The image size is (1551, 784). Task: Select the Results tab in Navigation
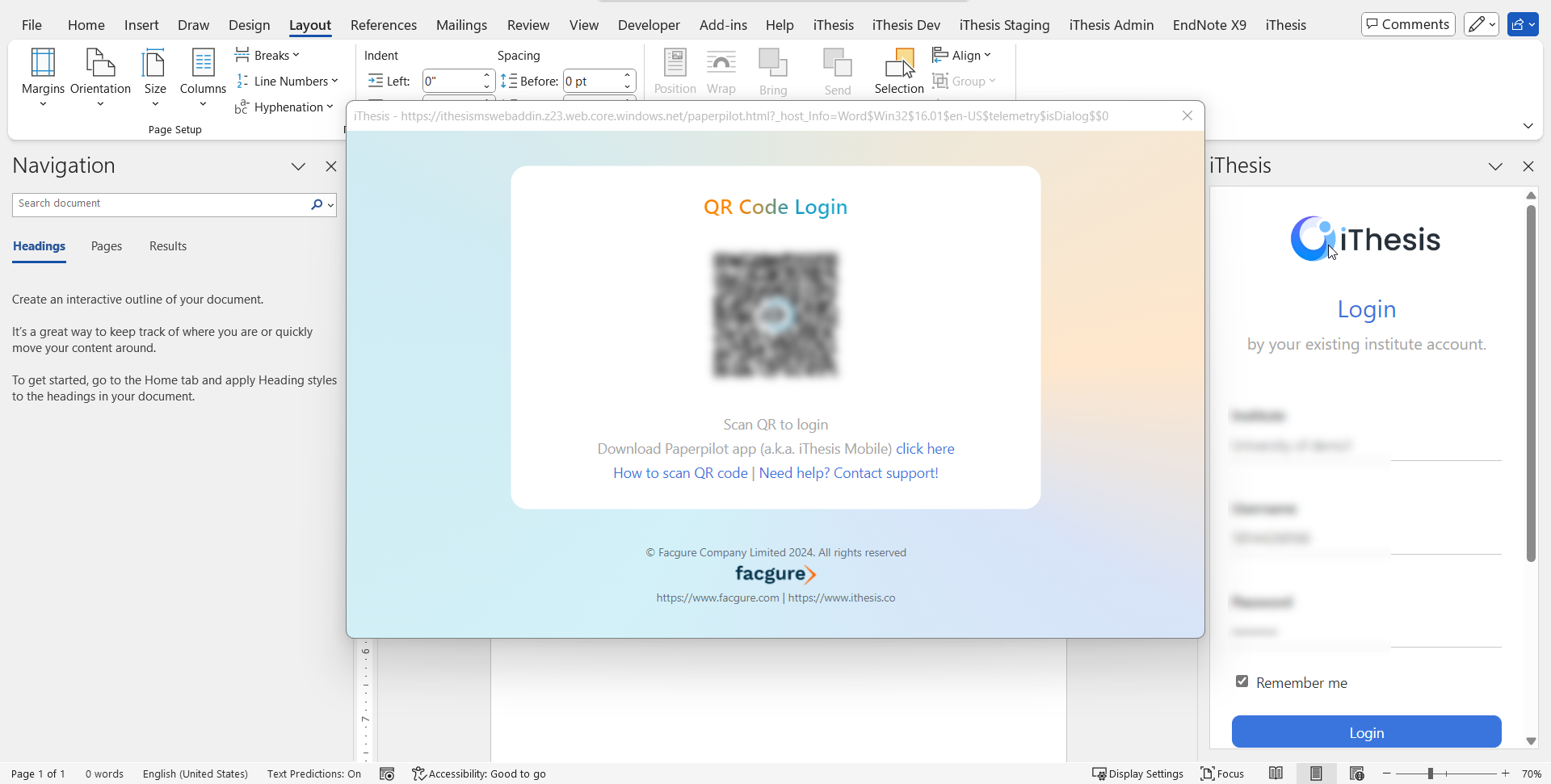(168, 246)
